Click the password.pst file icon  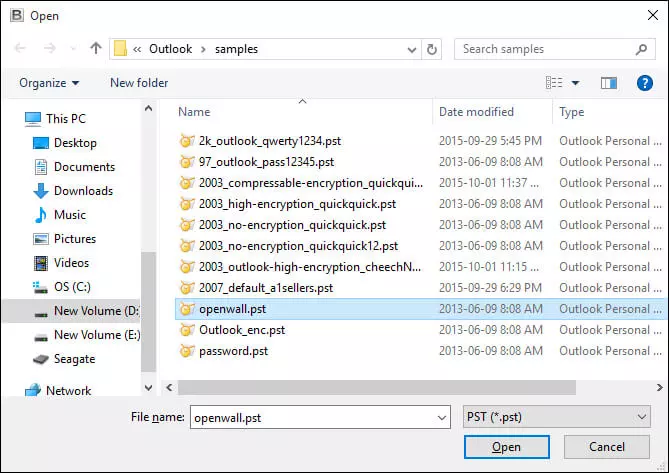(x=186, y=351)
